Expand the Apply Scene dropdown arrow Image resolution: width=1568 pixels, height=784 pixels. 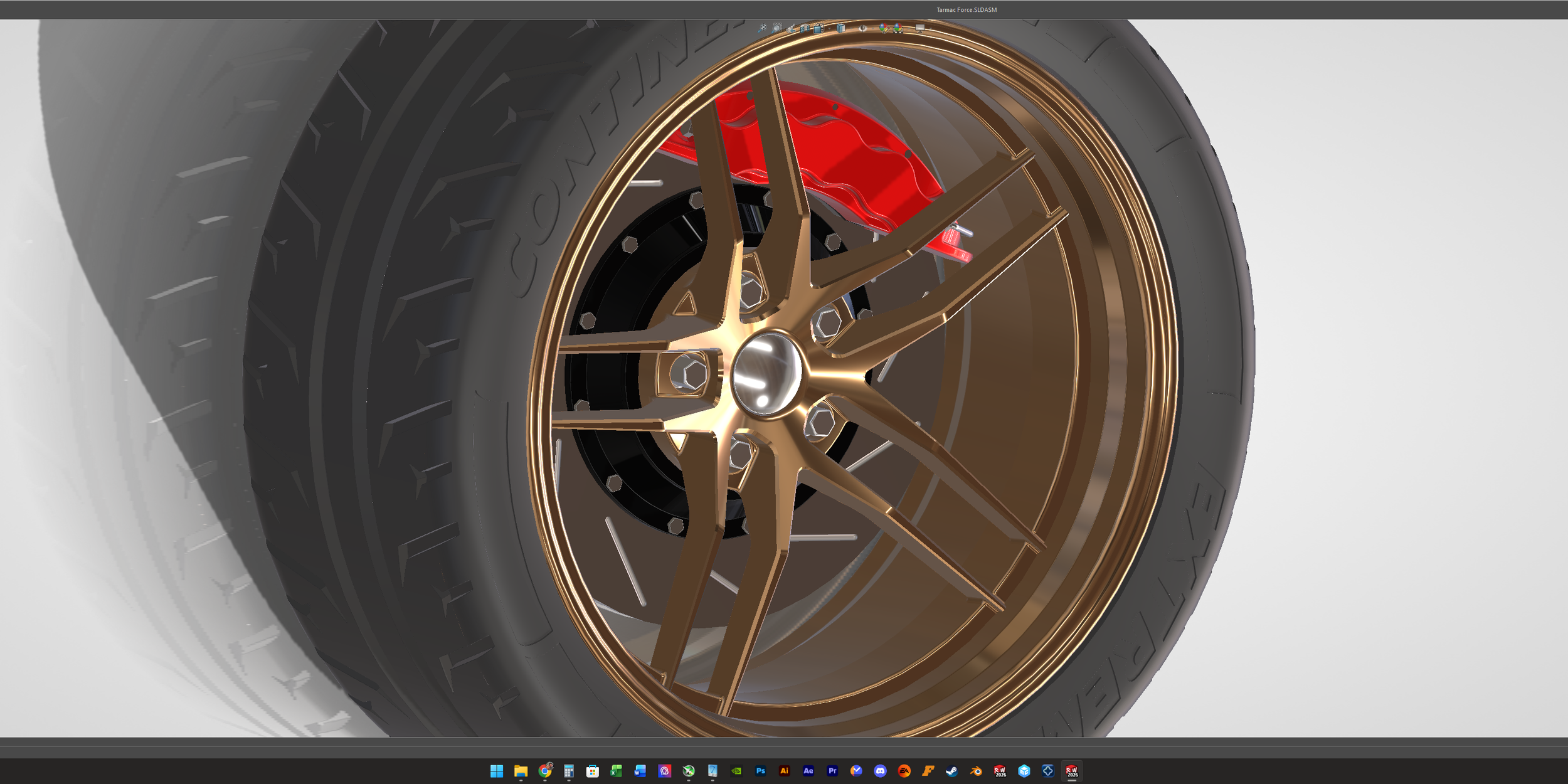pyautogui.click(x=909, y=28)
